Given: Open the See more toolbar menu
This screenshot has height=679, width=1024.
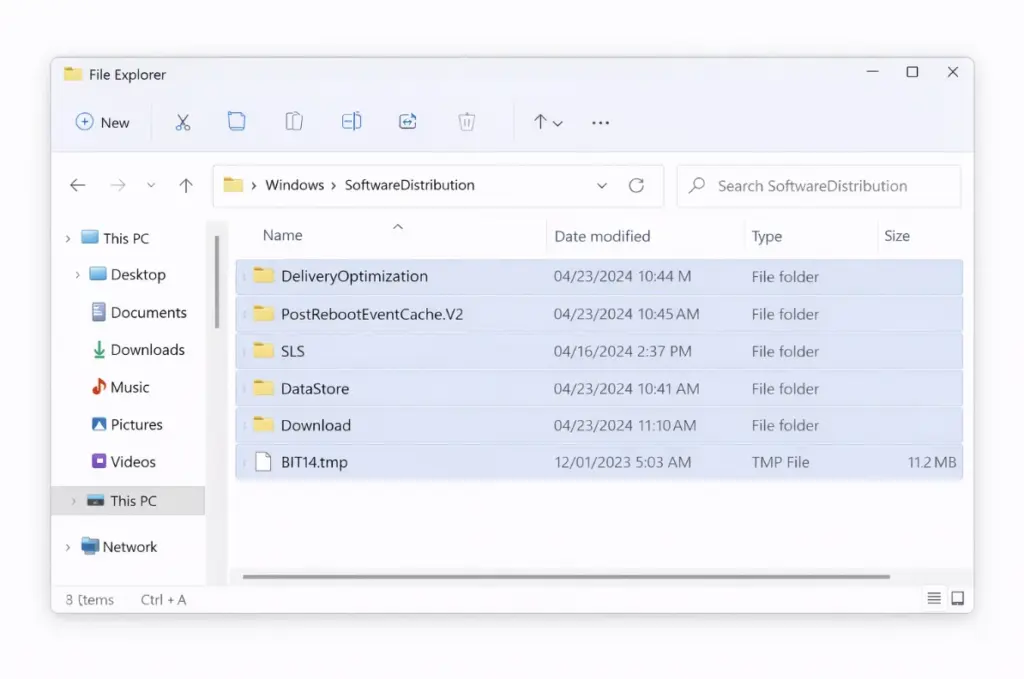Looking at the screenshot, I should pos(600,122).
